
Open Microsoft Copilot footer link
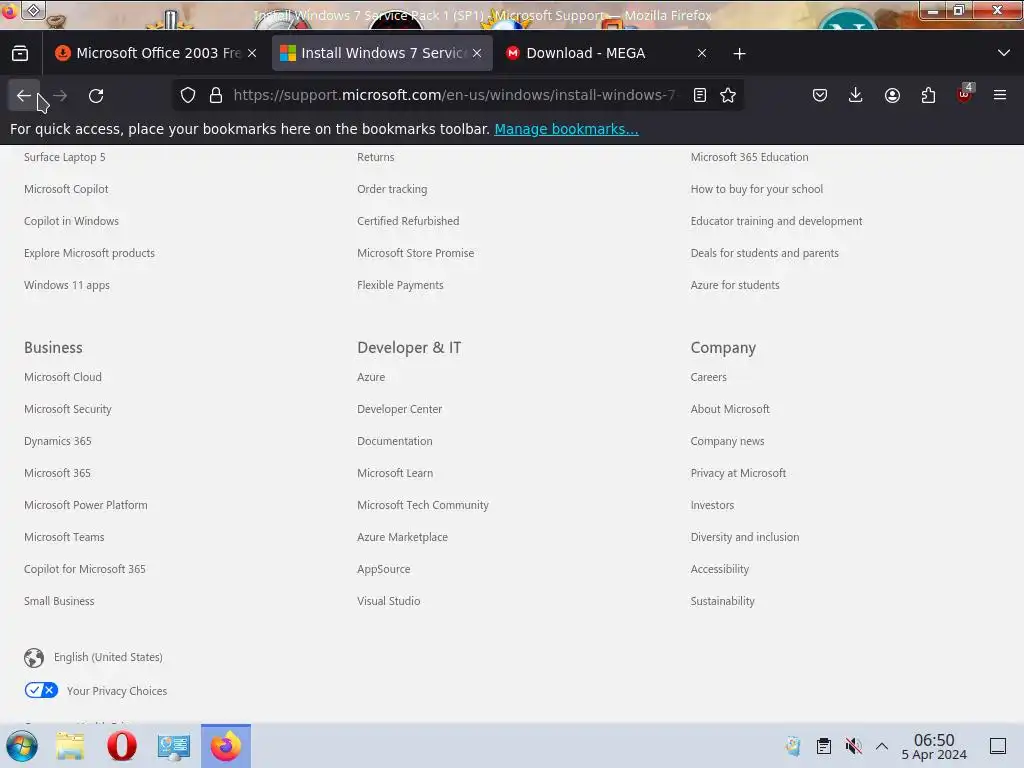coord(66,189)
